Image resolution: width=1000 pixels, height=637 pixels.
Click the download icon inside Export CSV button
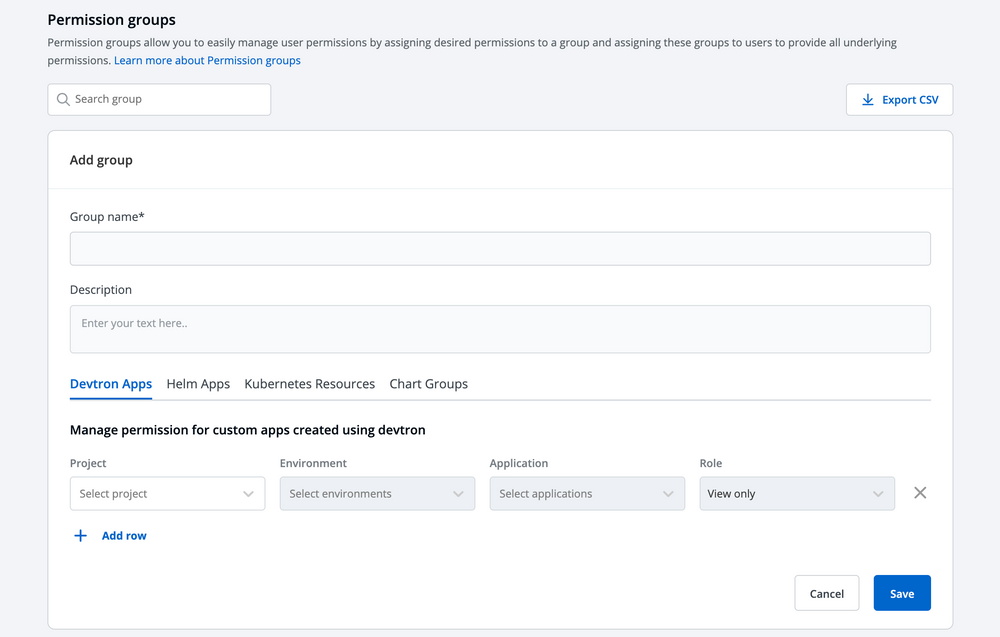(867, 99)
